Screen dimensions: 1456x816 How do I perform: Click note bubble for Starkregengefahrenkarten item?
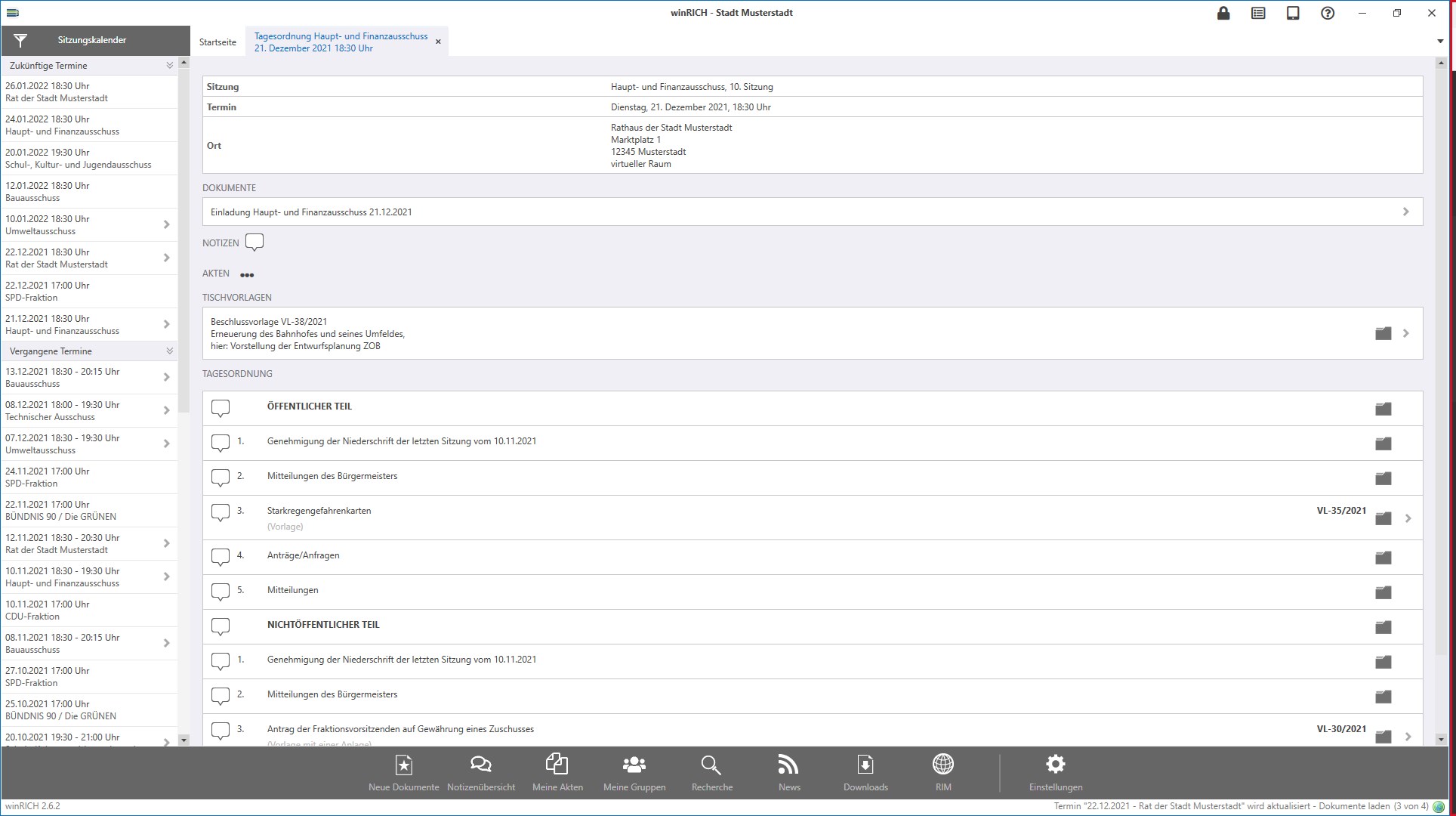pos(221,513)
